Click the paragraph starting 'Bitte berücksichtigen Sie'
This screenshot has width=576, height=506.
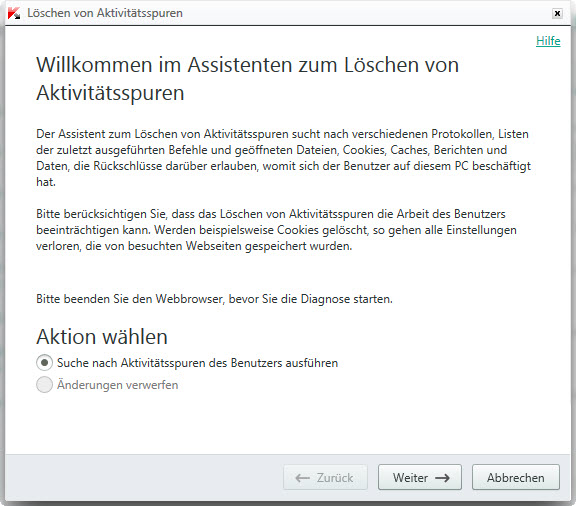(276, 230)
